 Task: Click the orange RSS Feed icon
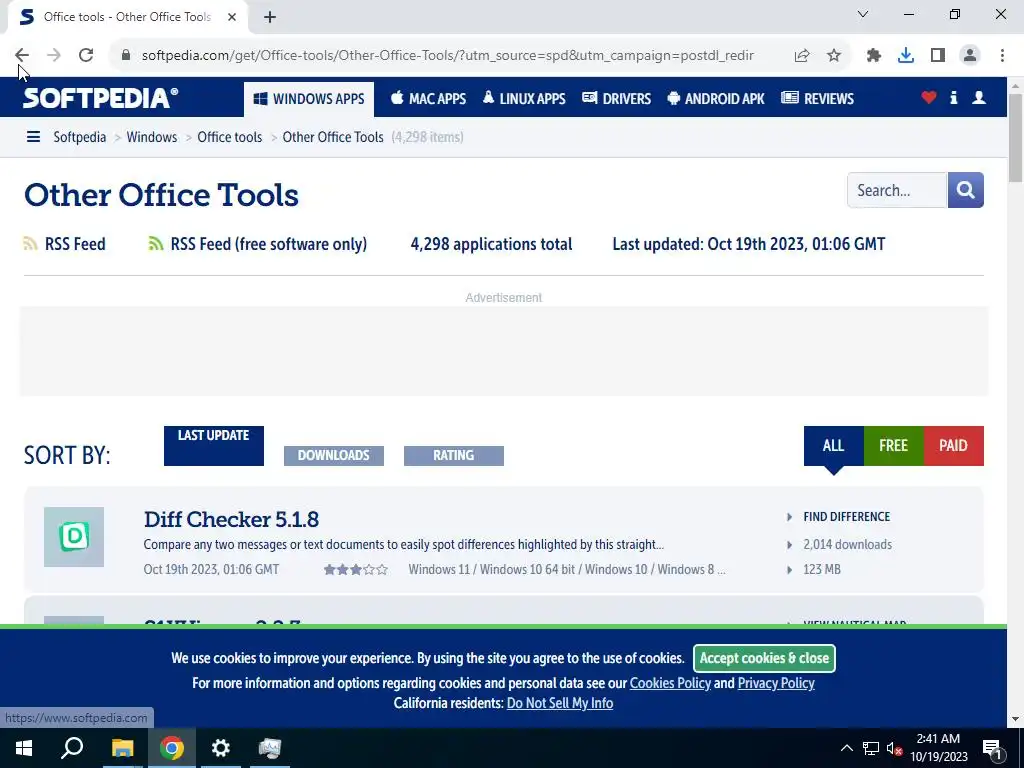(x=30, y=244)
